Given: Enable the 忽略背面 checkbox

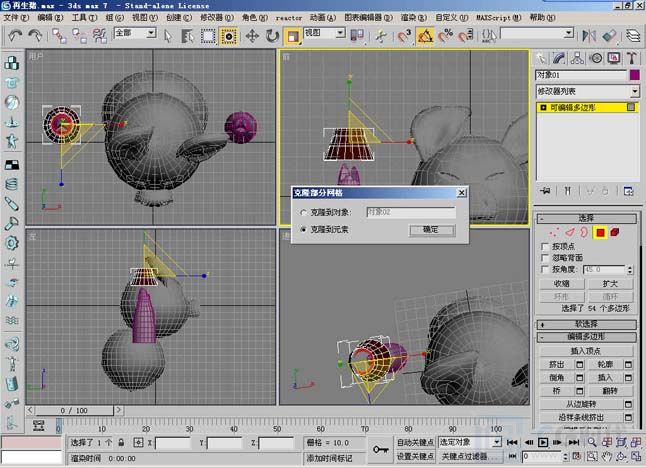Looking at the screenshot, I should click(x=545, y=258).
